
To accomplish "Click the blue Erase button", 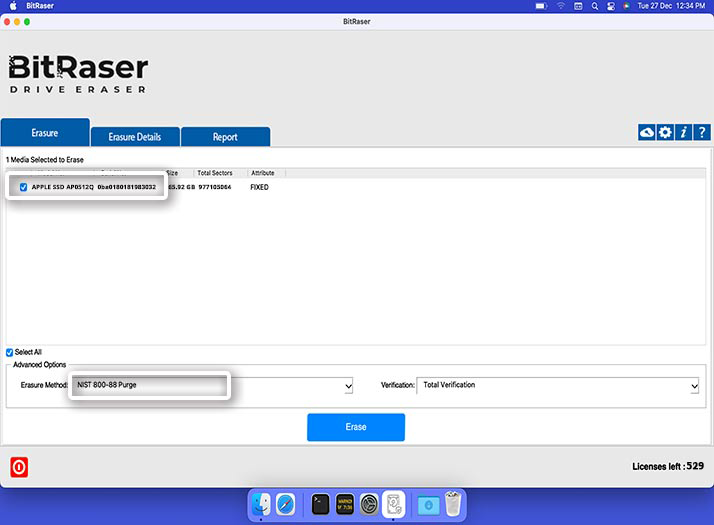I will 356,427.
